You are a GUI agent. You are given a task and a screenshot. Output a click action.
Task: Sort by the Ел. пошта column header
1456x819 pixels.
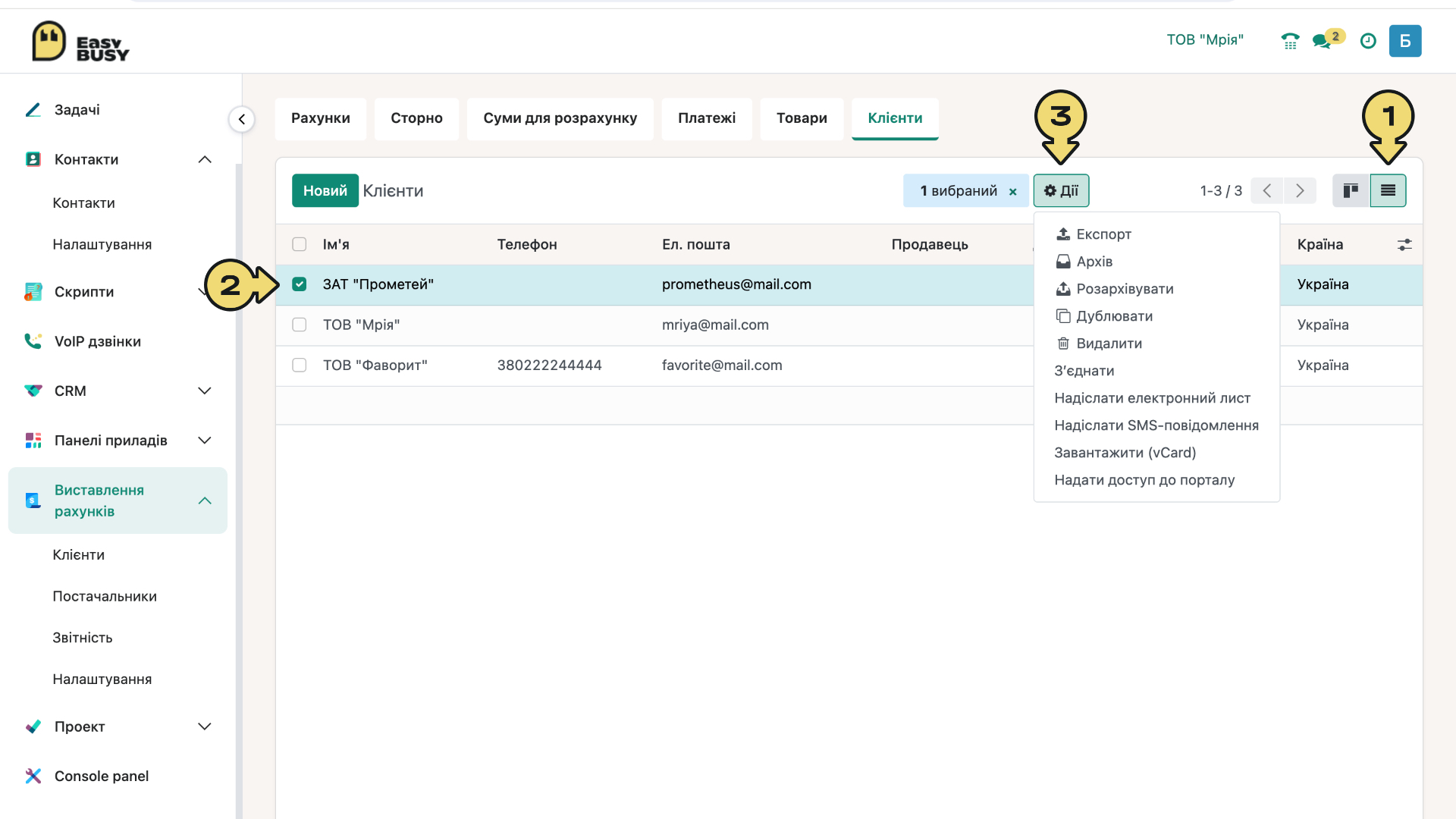(x=696, y=244)
